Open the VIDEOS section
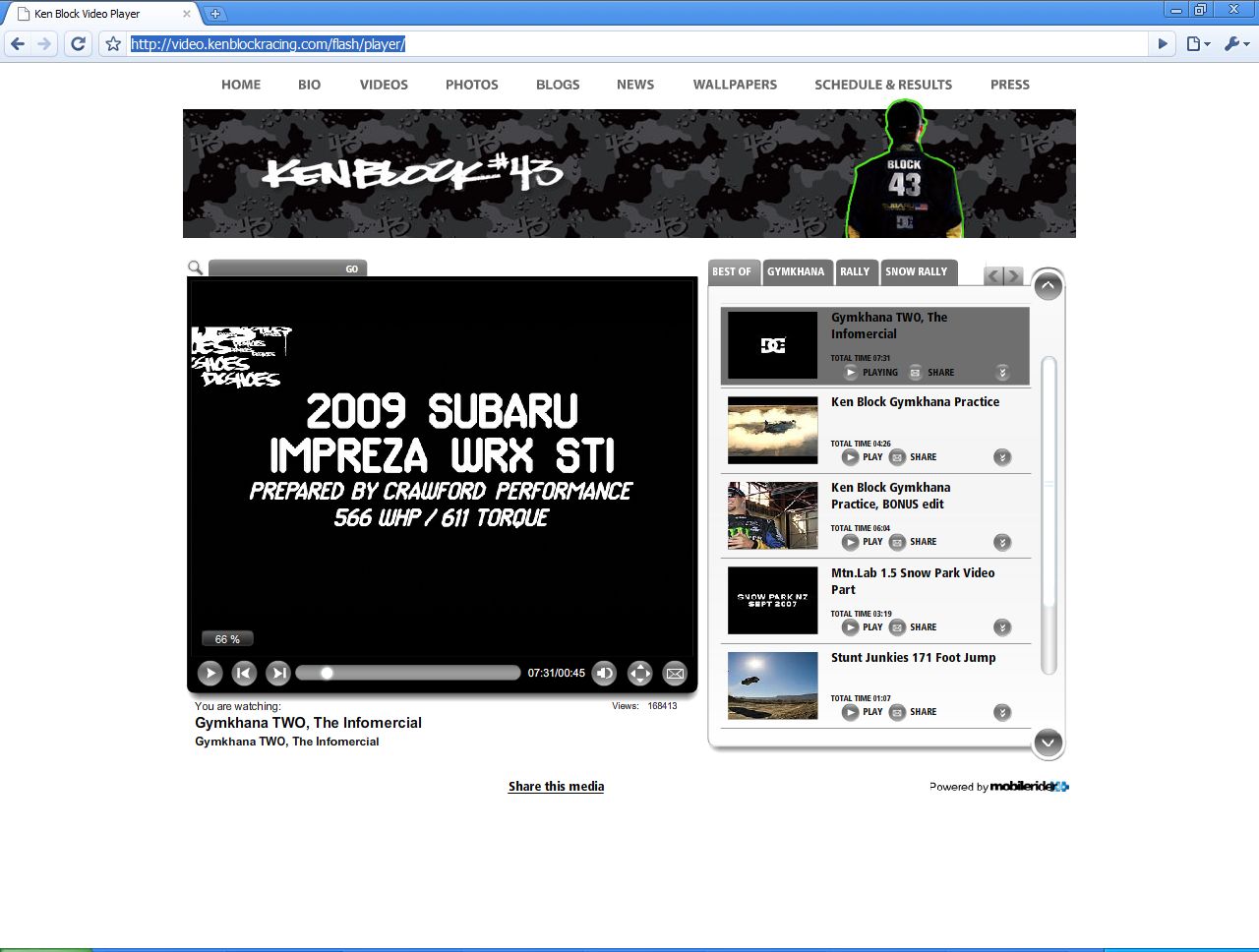Image resolution: width=1259 pixels, height=952 pixels. coord(384,85)
